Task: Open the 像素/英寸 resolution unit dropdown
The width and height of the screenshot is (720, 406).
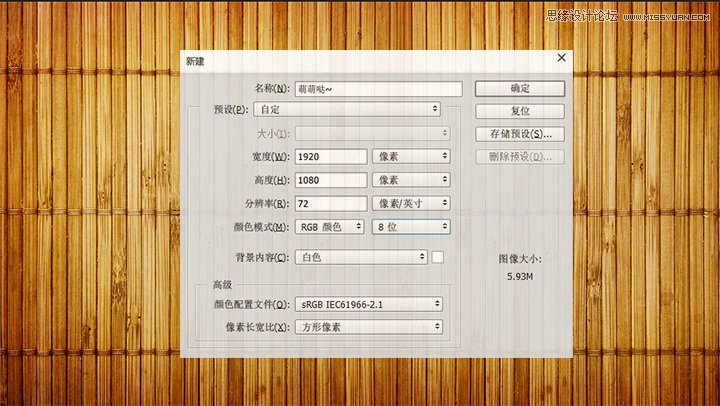Action: [410, 203]
